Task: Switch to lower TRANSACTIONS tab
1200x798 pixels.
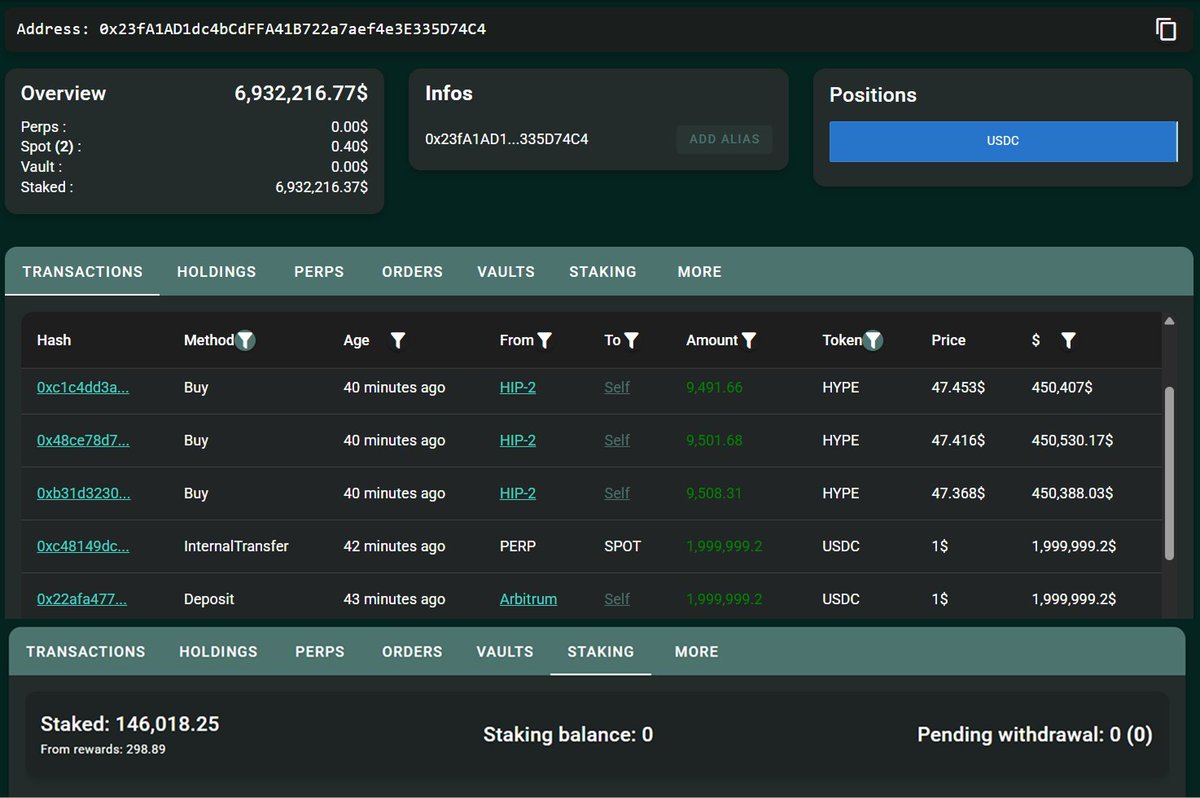Action: click(x=86, y=652)
